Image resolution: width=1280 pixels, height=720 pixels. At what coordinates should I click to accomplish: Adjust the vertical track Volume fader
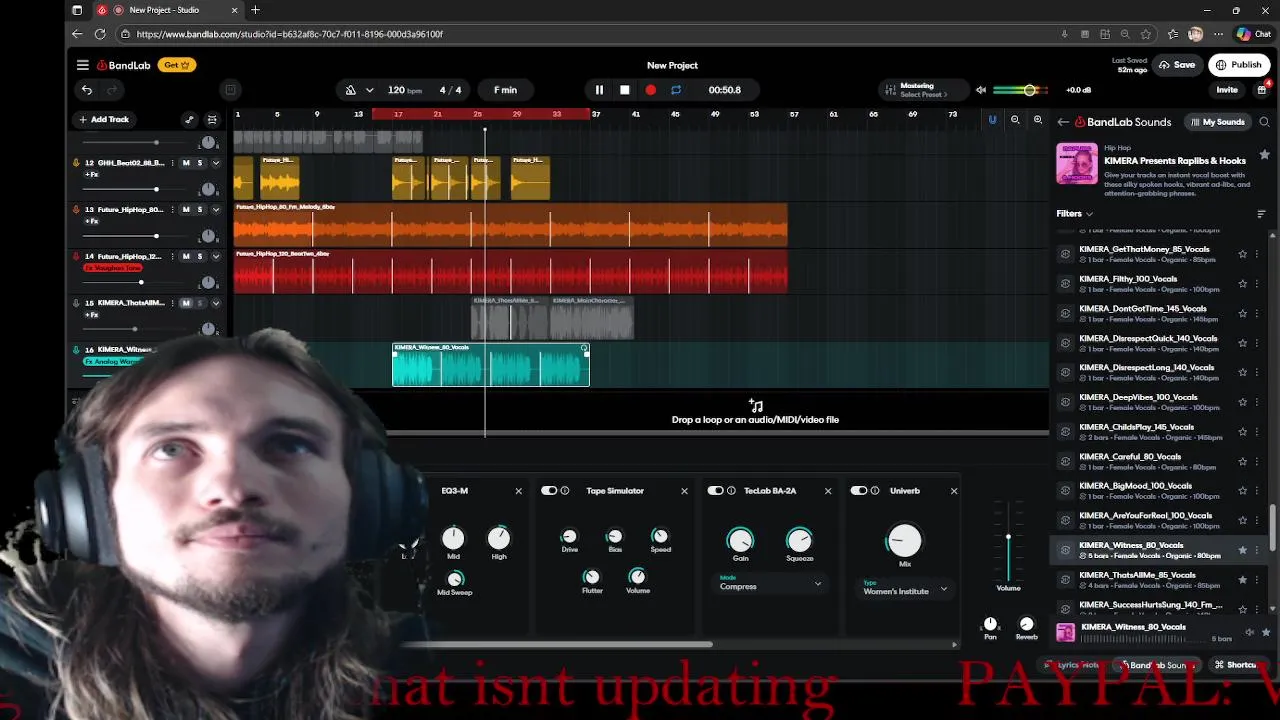click(x=1008, y=538)
